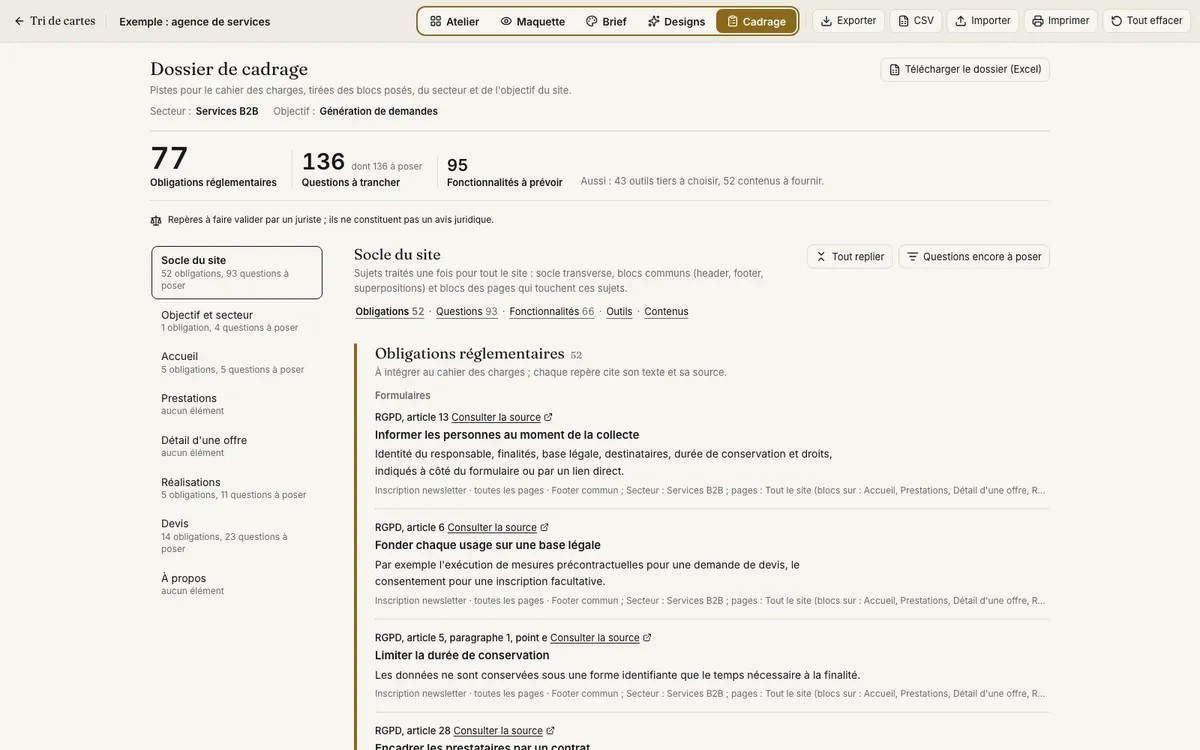Click the '136' questions count
The width and height of the screenshot is (1200, 750).
(323, 162)
